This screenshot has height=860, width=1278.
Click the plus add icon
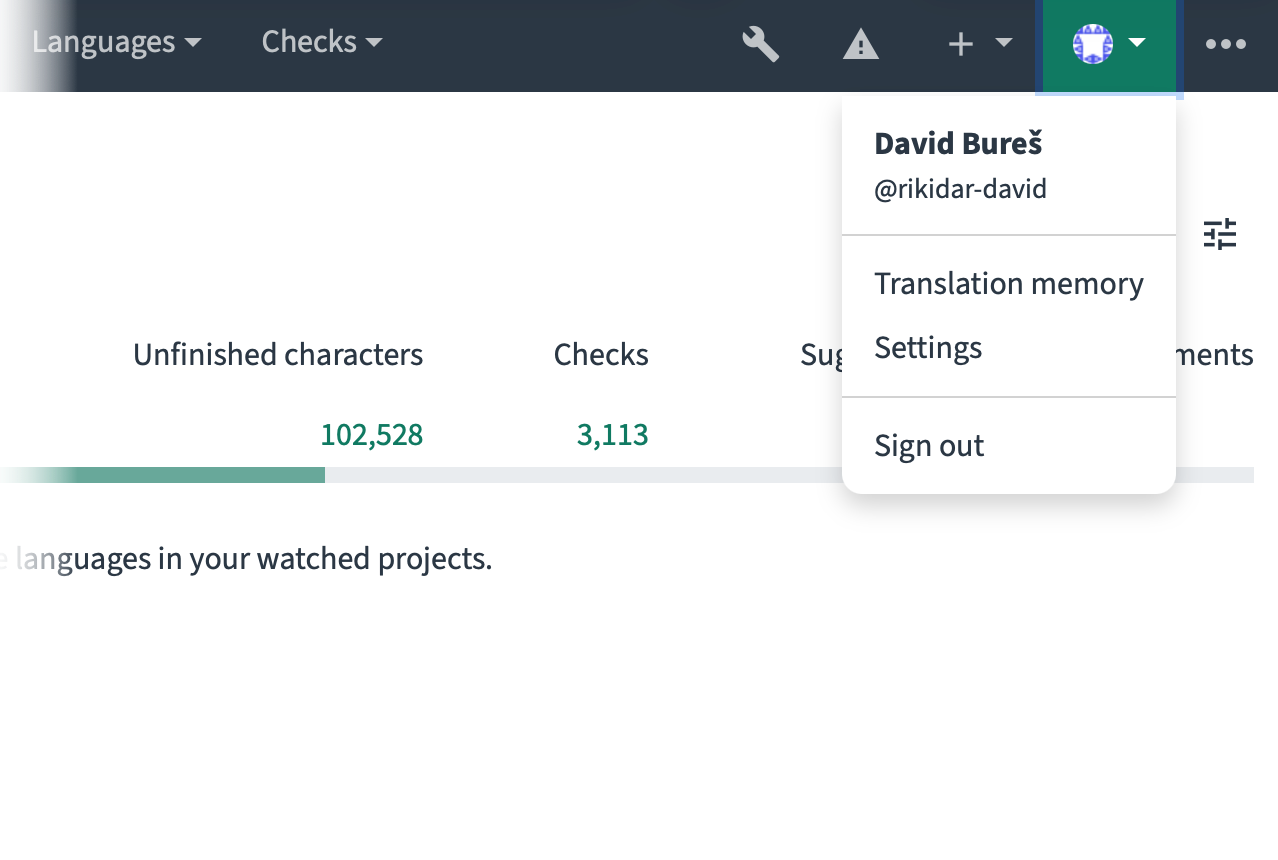pos(960,44)
